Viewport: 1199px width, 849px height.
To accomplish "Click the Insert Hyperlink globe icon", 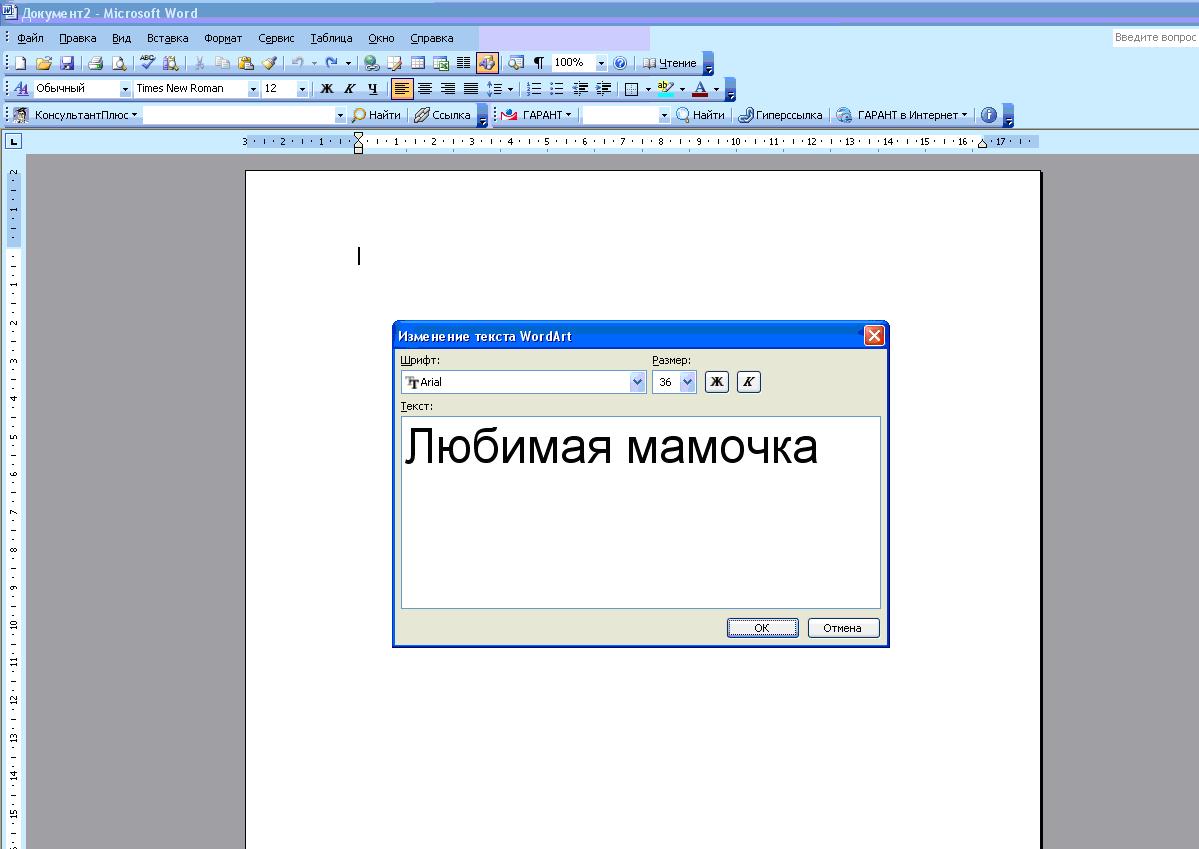I will [x=372, y=63].
